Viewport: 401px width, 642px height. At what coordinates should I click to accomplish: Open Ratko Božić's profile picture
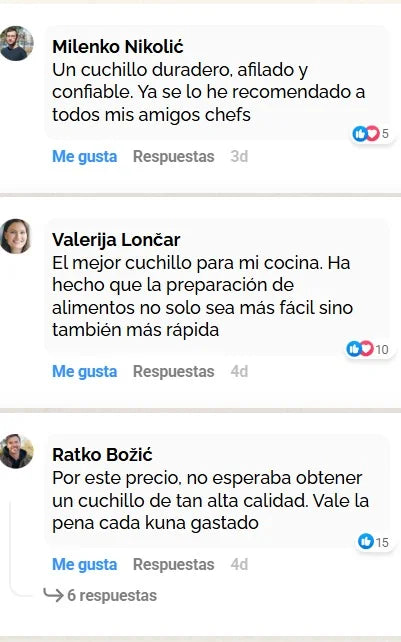point(16,451)
